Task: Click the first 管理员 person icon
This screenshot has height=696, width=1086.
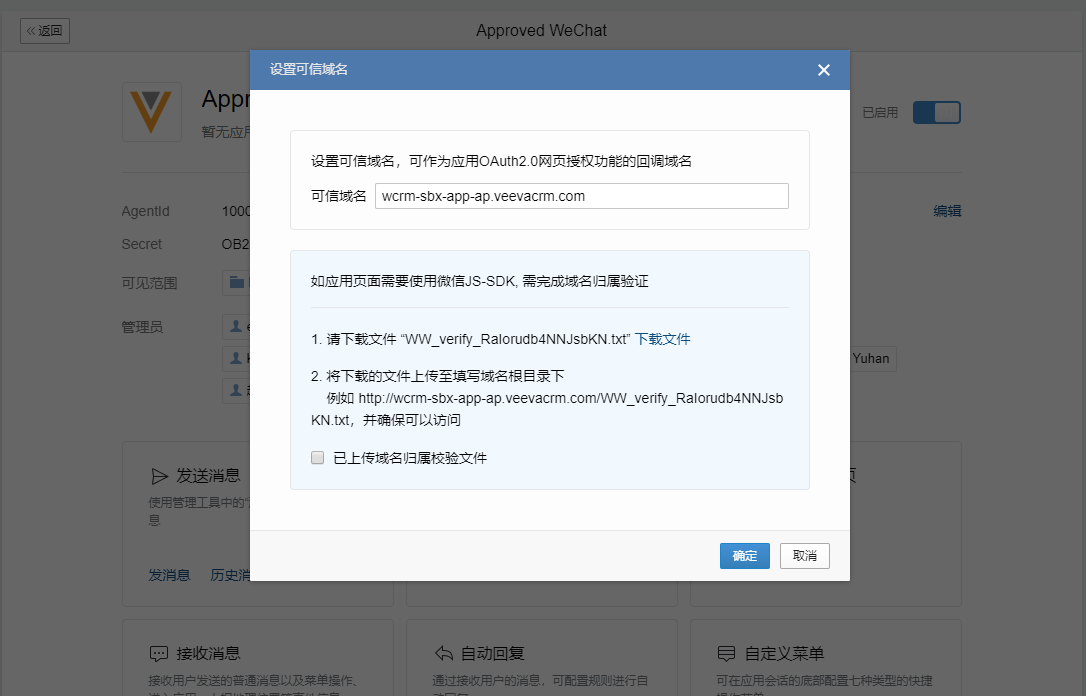Action: pyautogui.click(x=237, y=326)
